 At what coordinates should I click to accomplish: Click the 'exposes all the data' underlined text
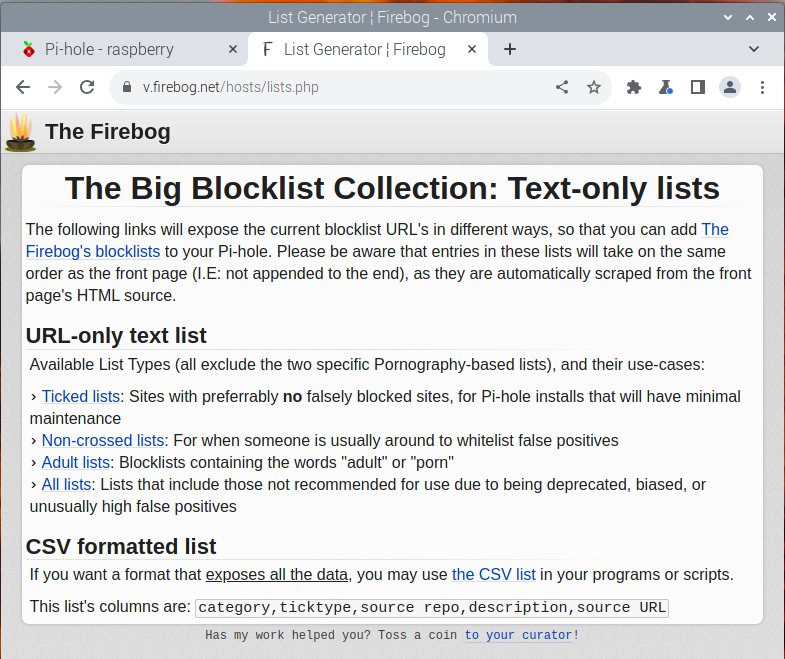pyautogui.click(x=276, y=574)
